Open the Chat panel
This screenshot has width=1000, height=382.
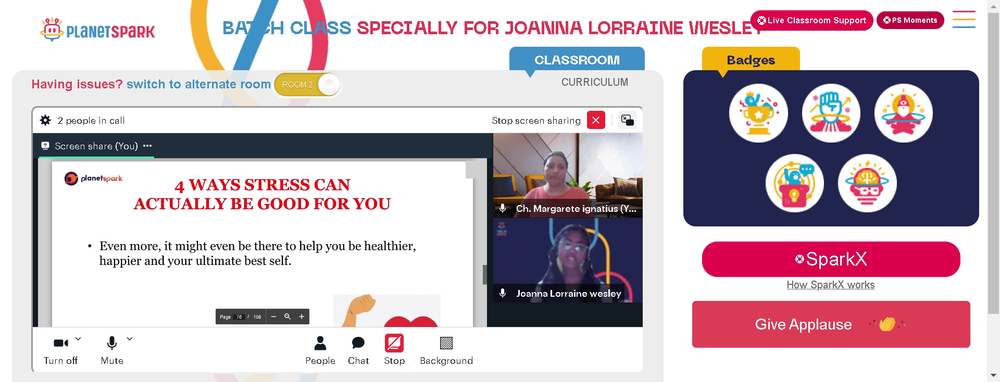pyautogui.click(x=358, y=349)
